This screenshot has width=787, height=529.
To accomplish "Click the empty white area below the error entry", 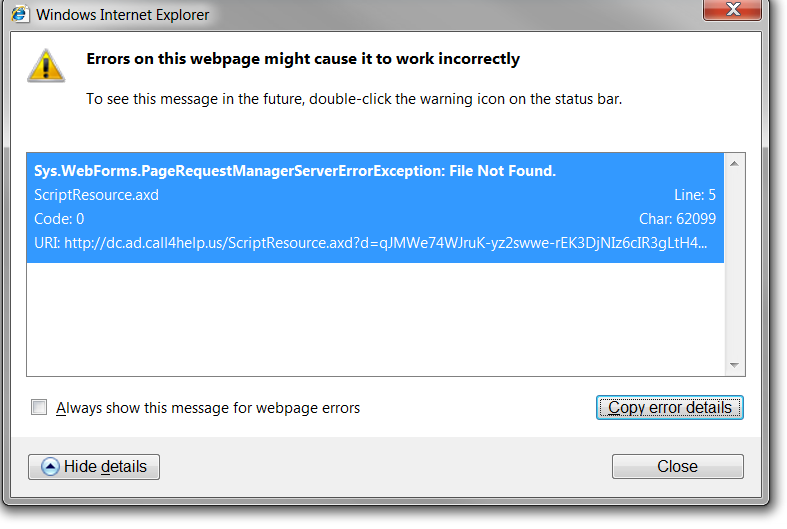I will (375, 319).
